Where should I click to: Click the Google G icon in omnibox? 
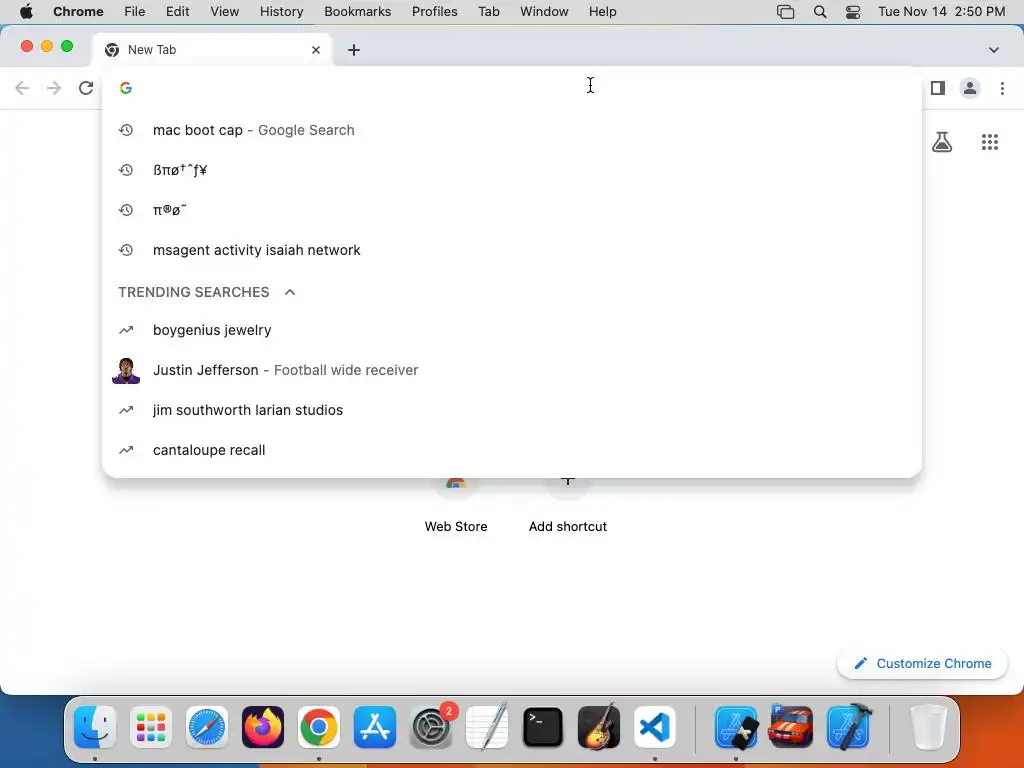[x=126, y=88]
